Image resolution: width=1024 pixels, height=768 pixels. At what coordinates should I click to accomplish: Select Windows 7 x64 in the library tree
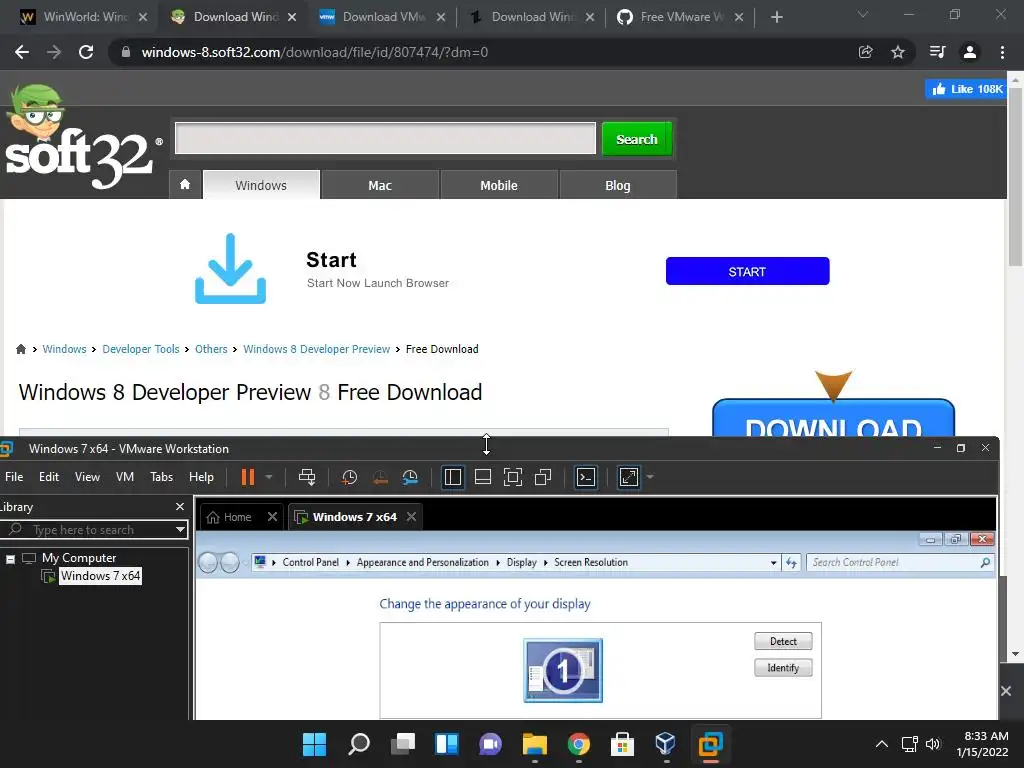click(x=101, y=576)
